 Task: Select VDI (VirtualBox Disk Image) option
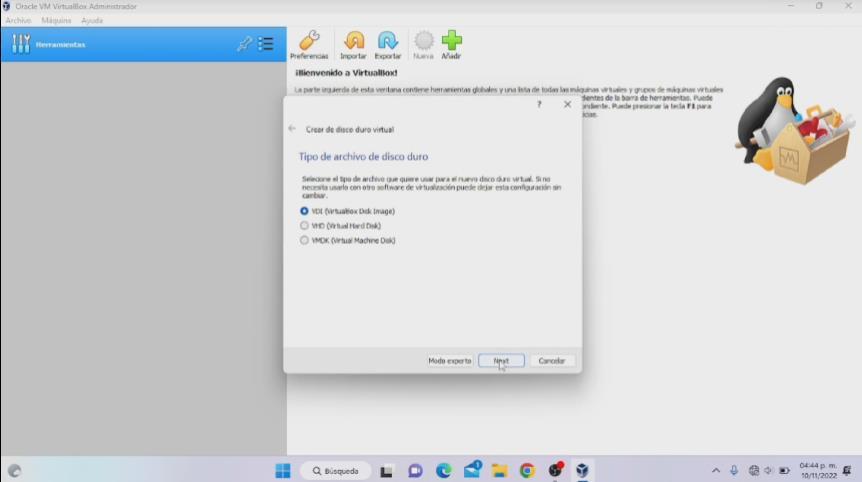click(347, 211)
